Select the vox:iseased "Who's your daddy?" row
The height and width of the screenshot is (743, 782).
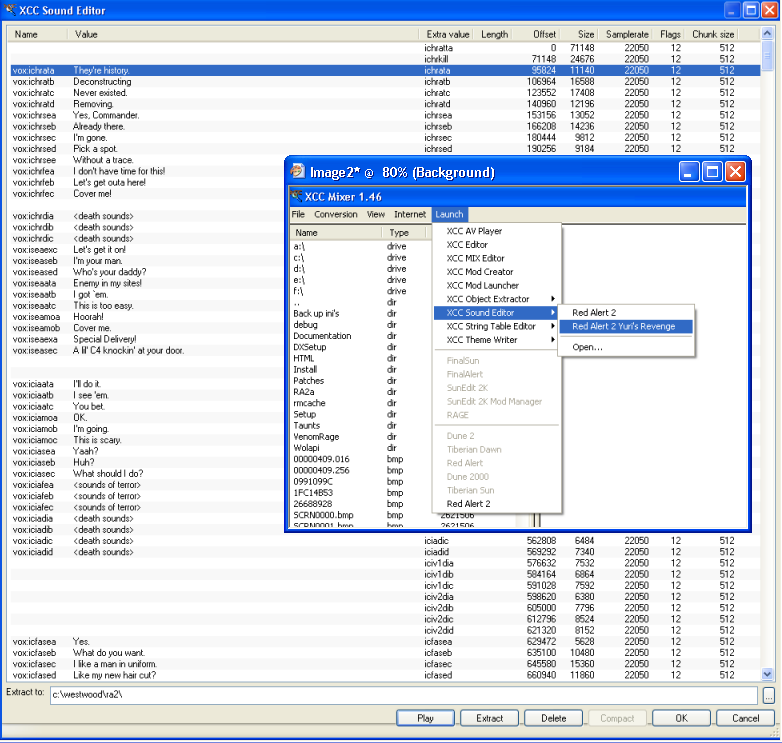147,272
